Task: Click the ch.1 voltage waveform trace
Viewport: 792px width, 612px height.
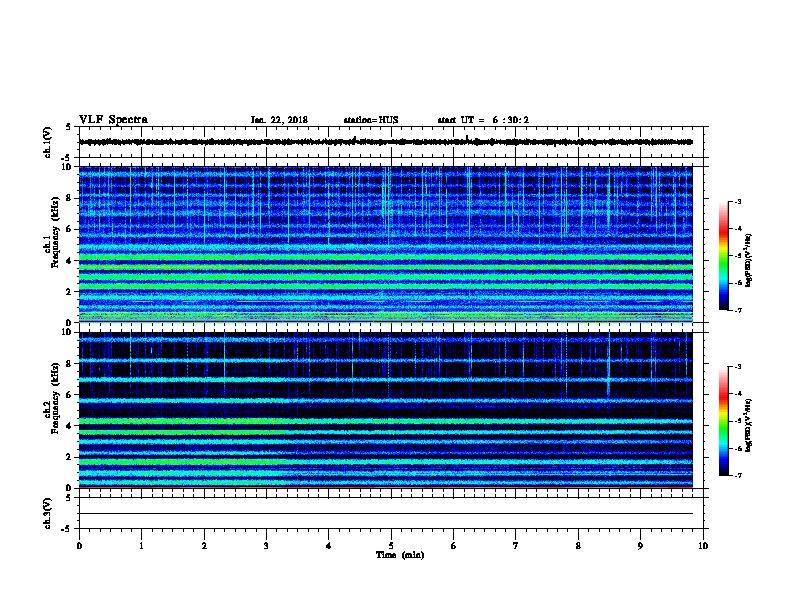Action: point(386,142)
